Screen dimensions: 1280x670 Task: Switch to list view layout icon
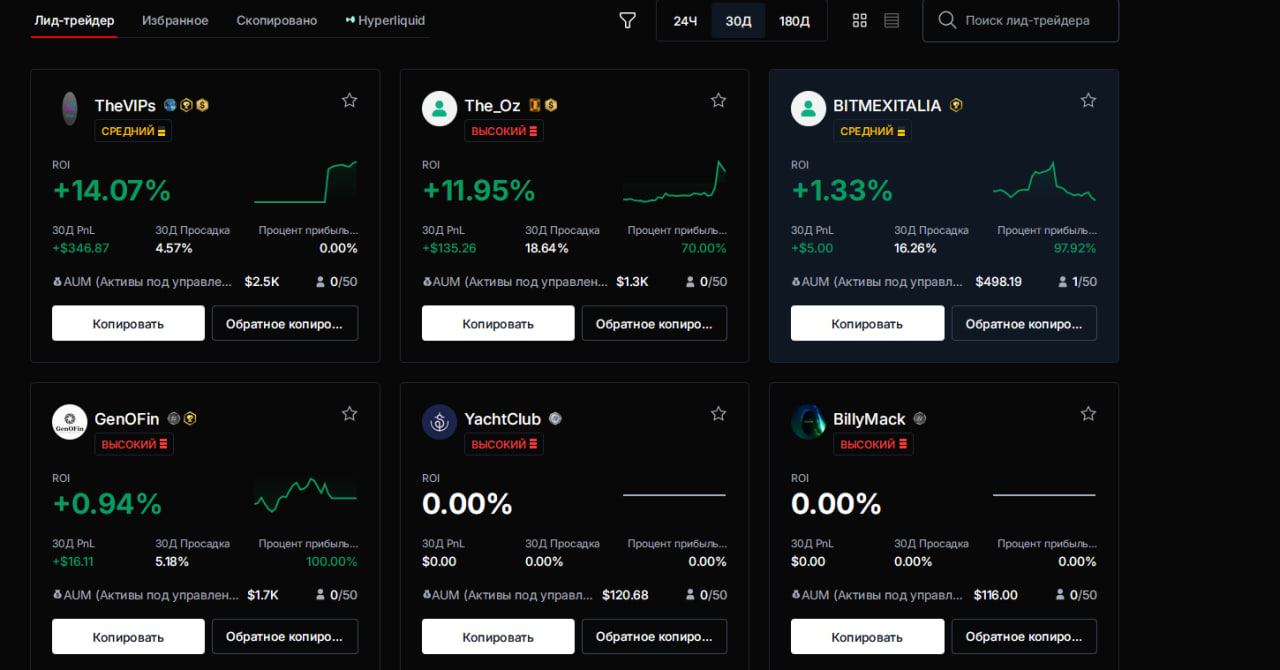892,20
